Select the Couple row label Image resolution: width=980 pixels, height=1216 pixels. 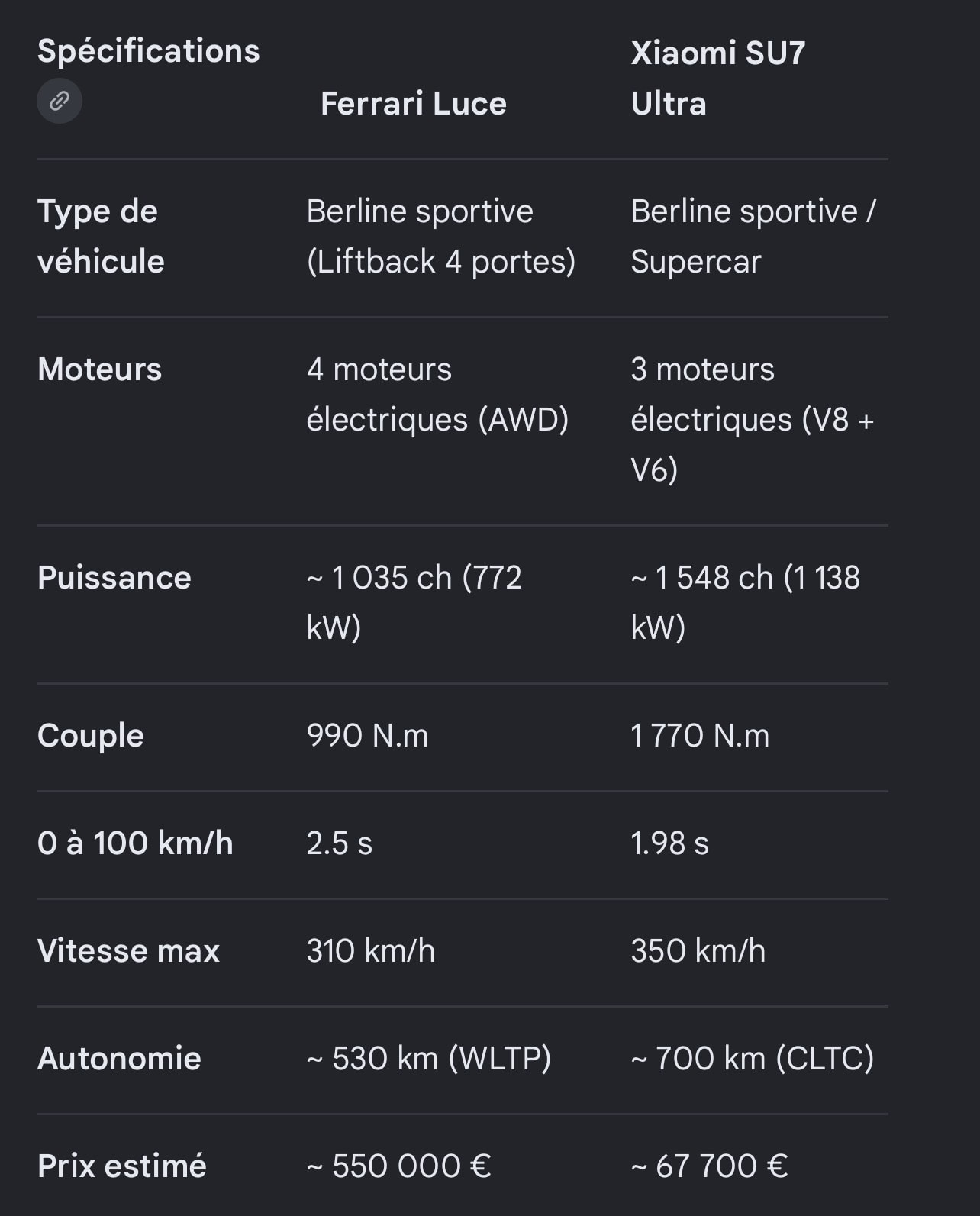click(91, 736)
